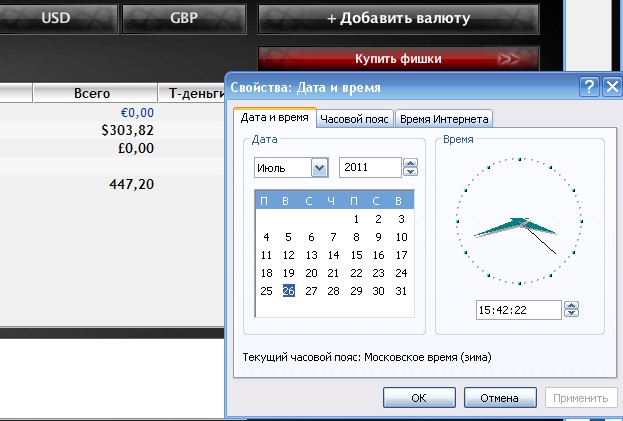Select the Дата и время tab

pos(275,118)
